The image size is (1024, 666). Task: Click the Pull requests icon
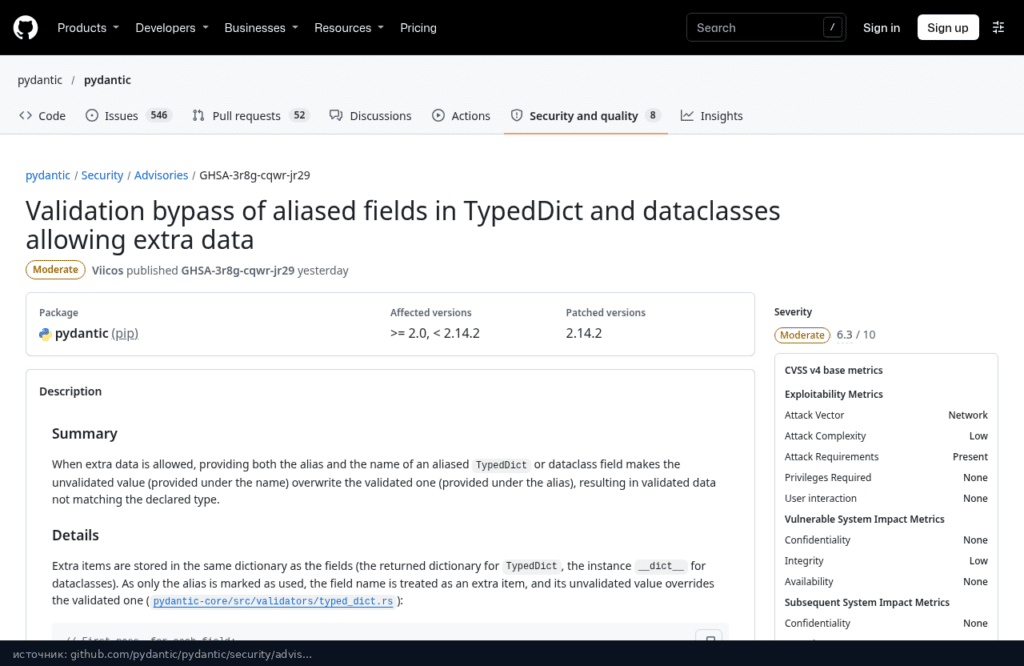point(199,116)
